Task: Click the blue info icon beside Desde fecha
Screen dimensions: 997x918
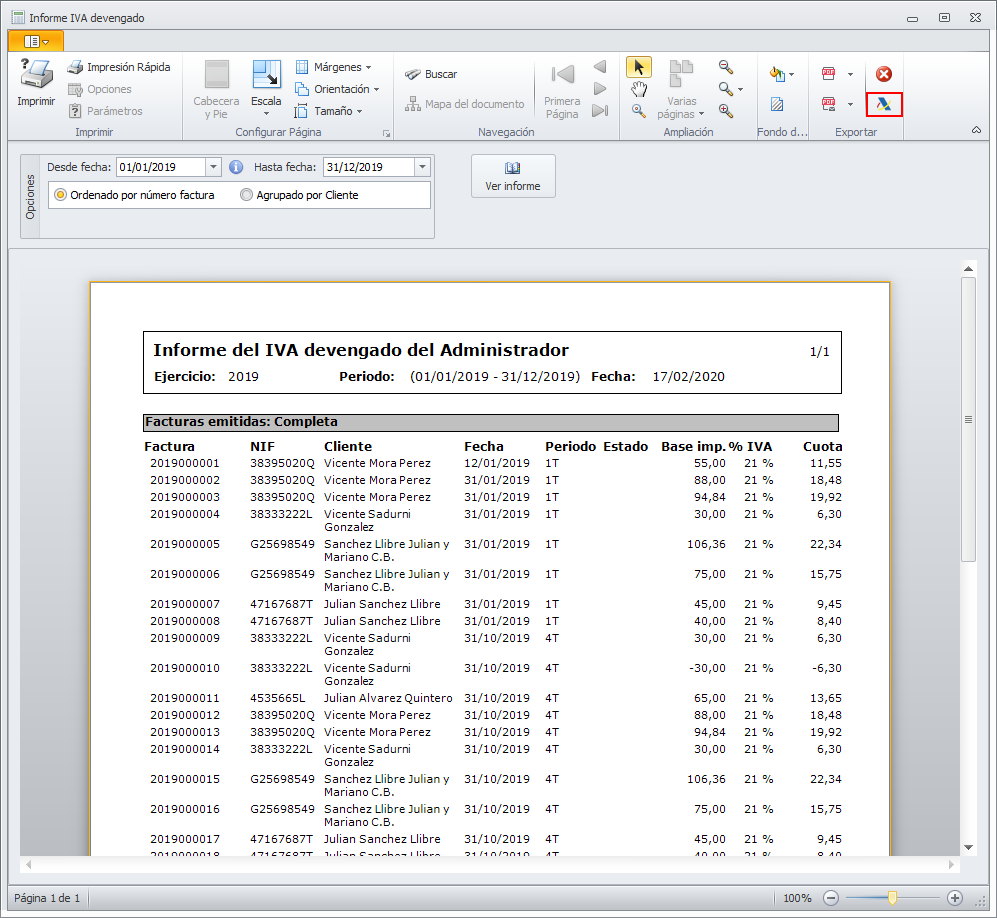Action: (x=237, y=167)
